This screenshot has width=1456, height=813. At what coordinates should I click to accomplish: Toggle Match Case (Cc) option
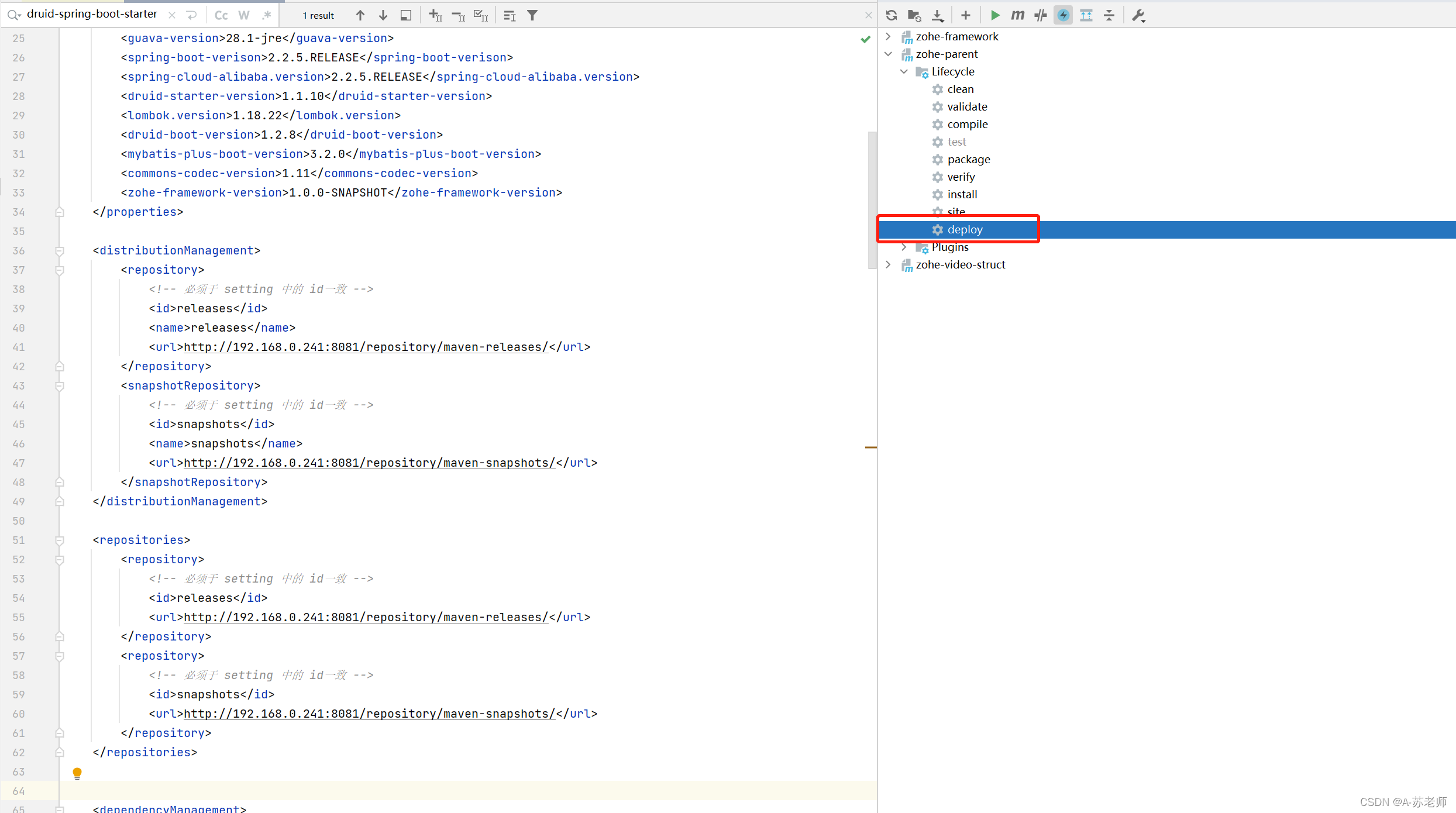pyautogui.click(x=221, y=15)
